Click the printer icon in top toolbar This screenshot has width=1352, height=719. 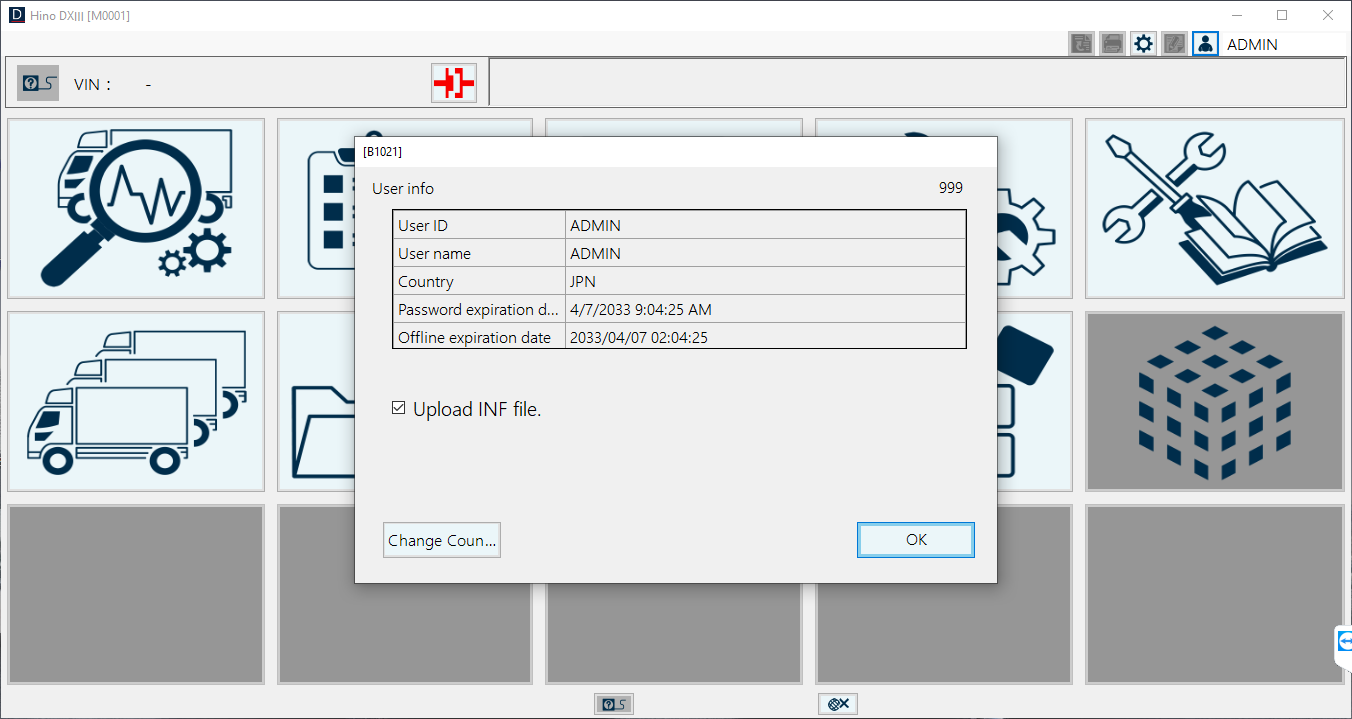pyautogui.click(x=1112, y=44)
